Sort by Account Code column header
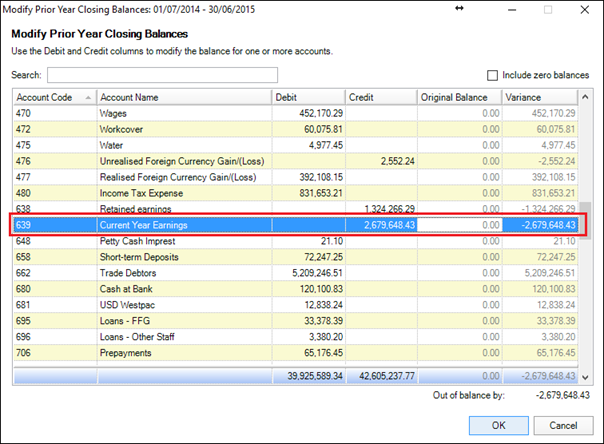The height and width of the screenshot is (444, 604). (48, 97)
